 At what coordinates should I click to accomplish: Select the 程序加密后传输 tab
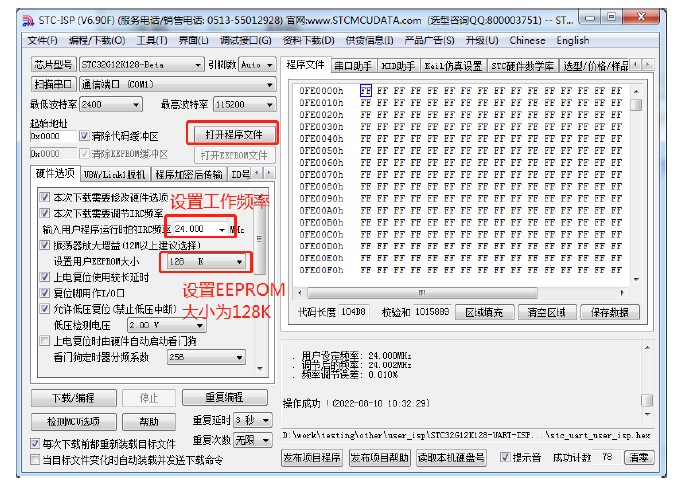tap(189, 174)
